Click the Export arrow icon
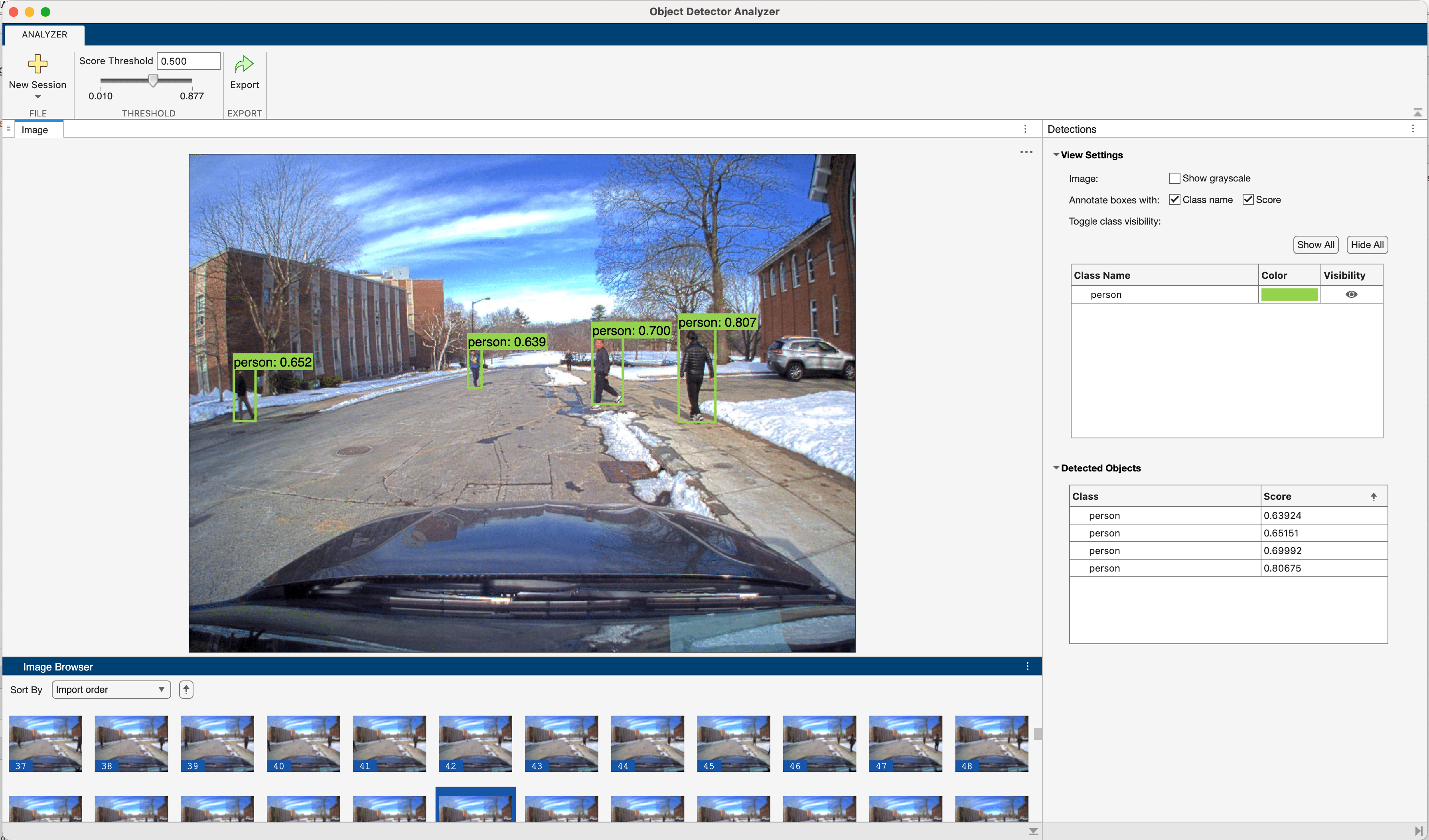 (244, 64)
